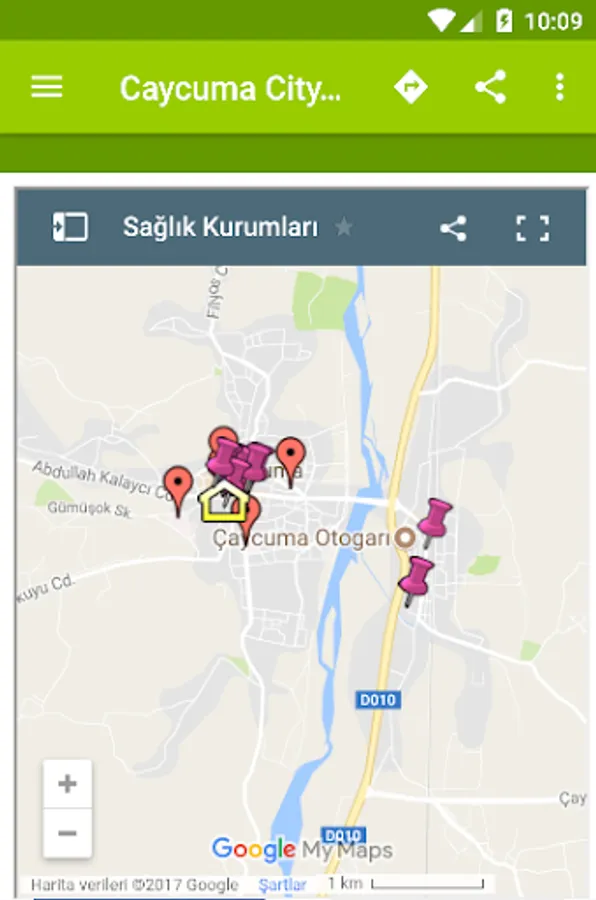The height and width of the screenshot is (900, 596).
Task: Tap the D010 highway label
Action: click(x=378, y=700)
